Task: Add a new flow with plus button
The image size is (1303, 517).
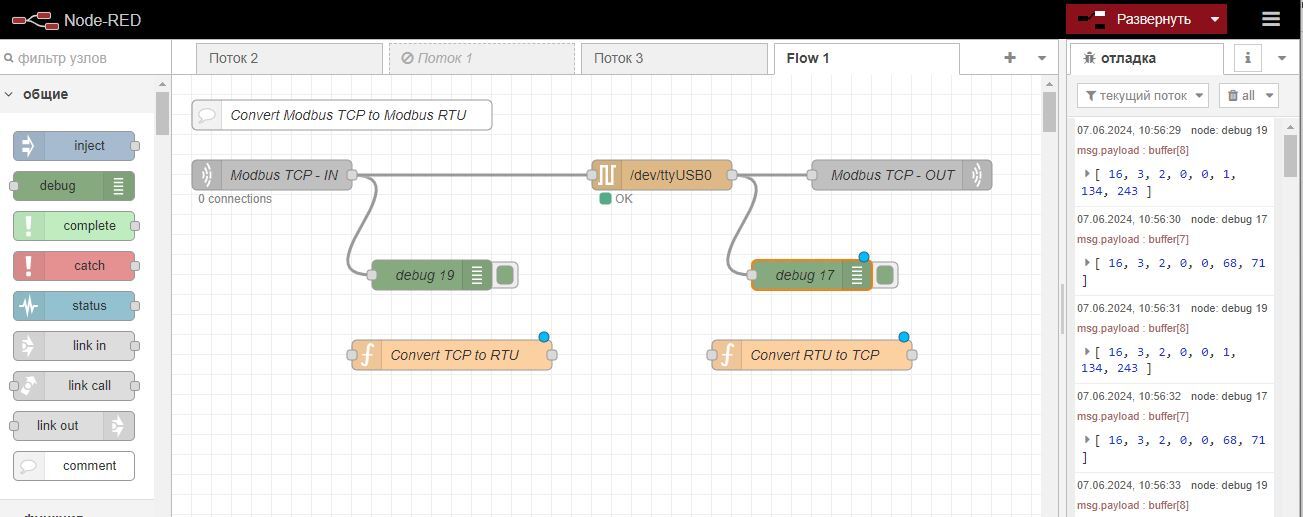Action: tap(1010, 58)
